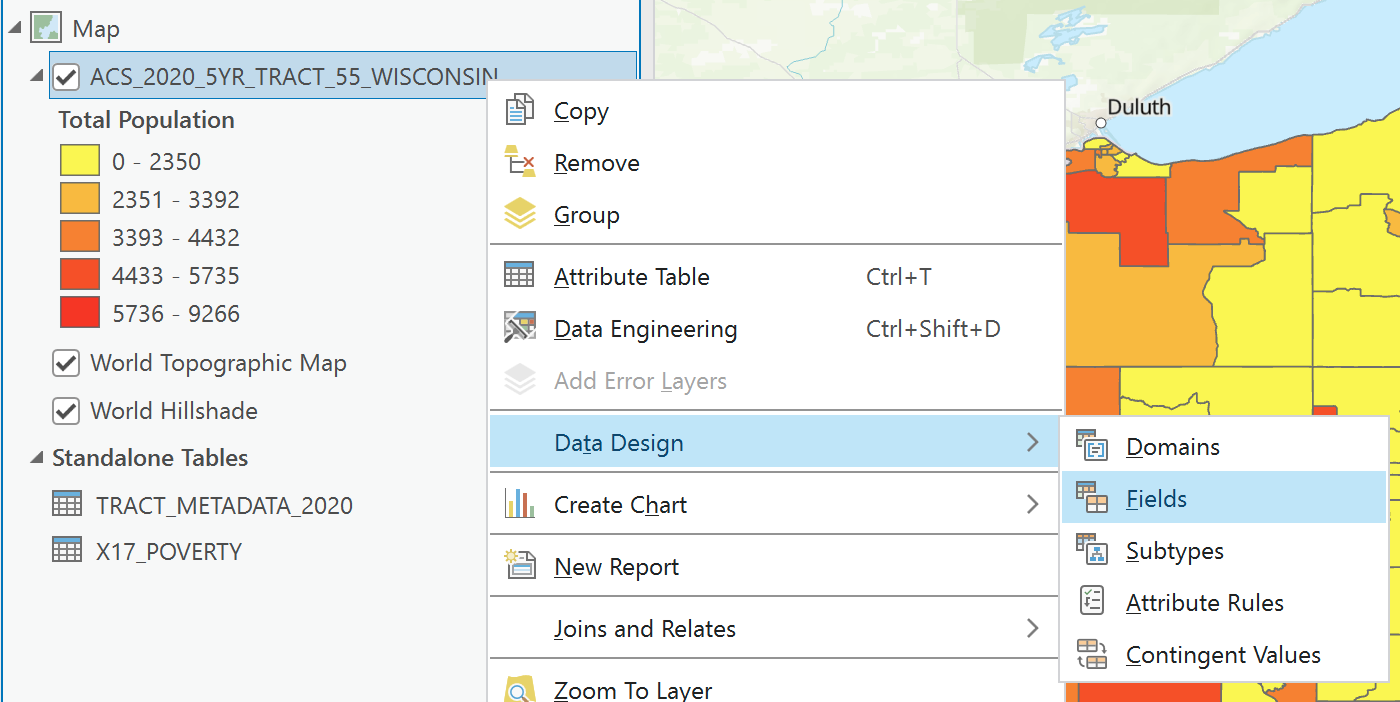Click the Remove layer icon
Image resolution: width=1400 pixels, height=702 pixels.
(x=520, y=162)
